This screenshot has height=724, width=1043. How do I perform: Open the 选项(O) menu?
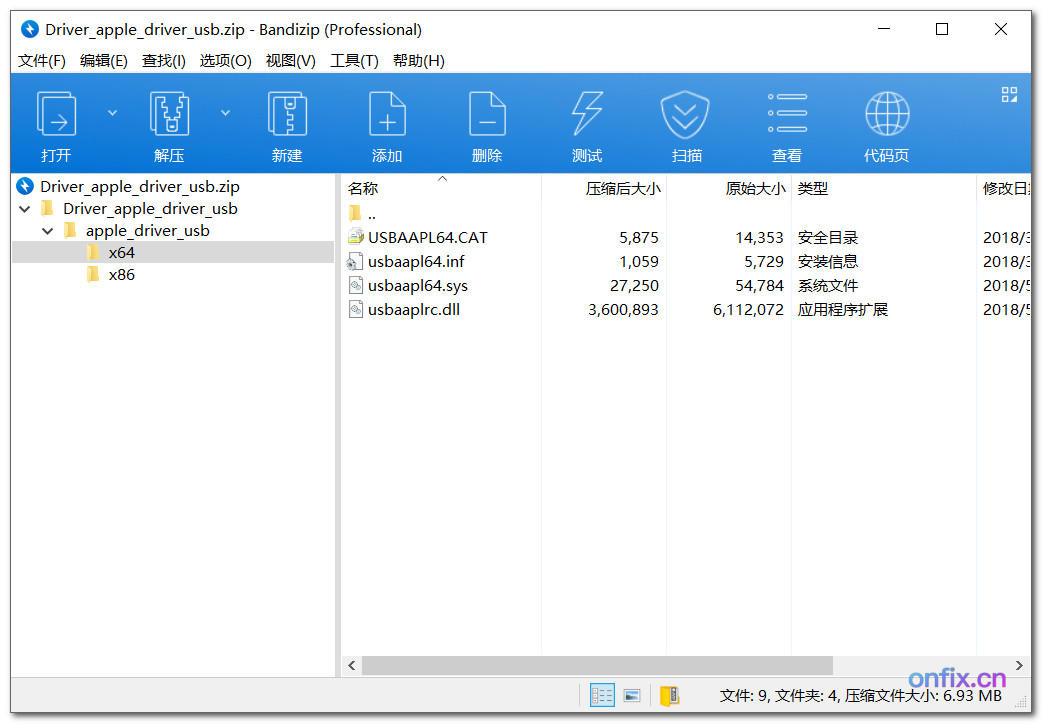(x=225, y=60)
